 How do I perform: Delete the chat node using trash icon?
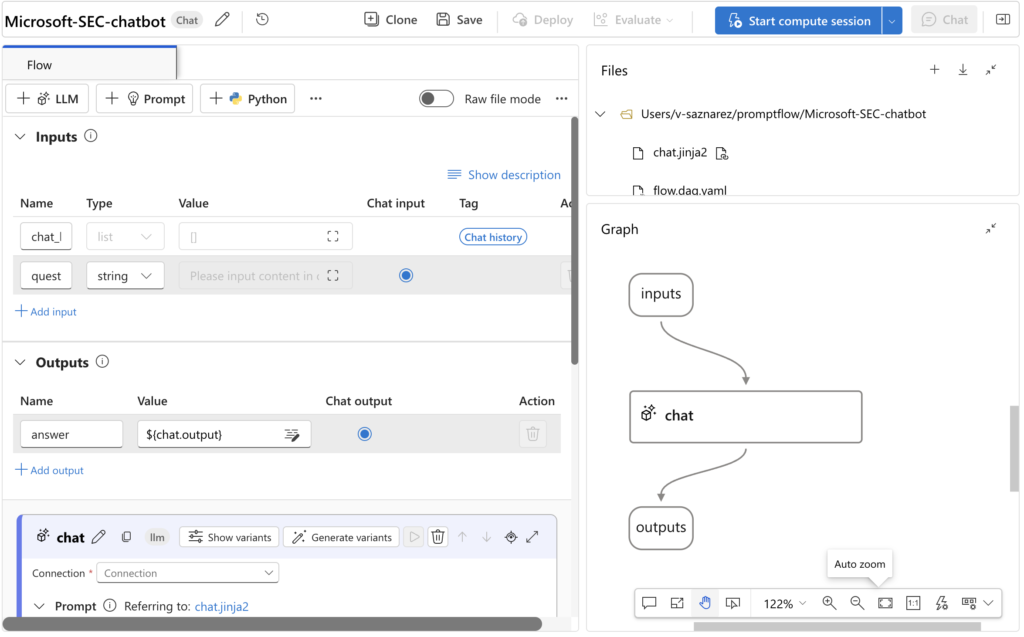(437, 536)
